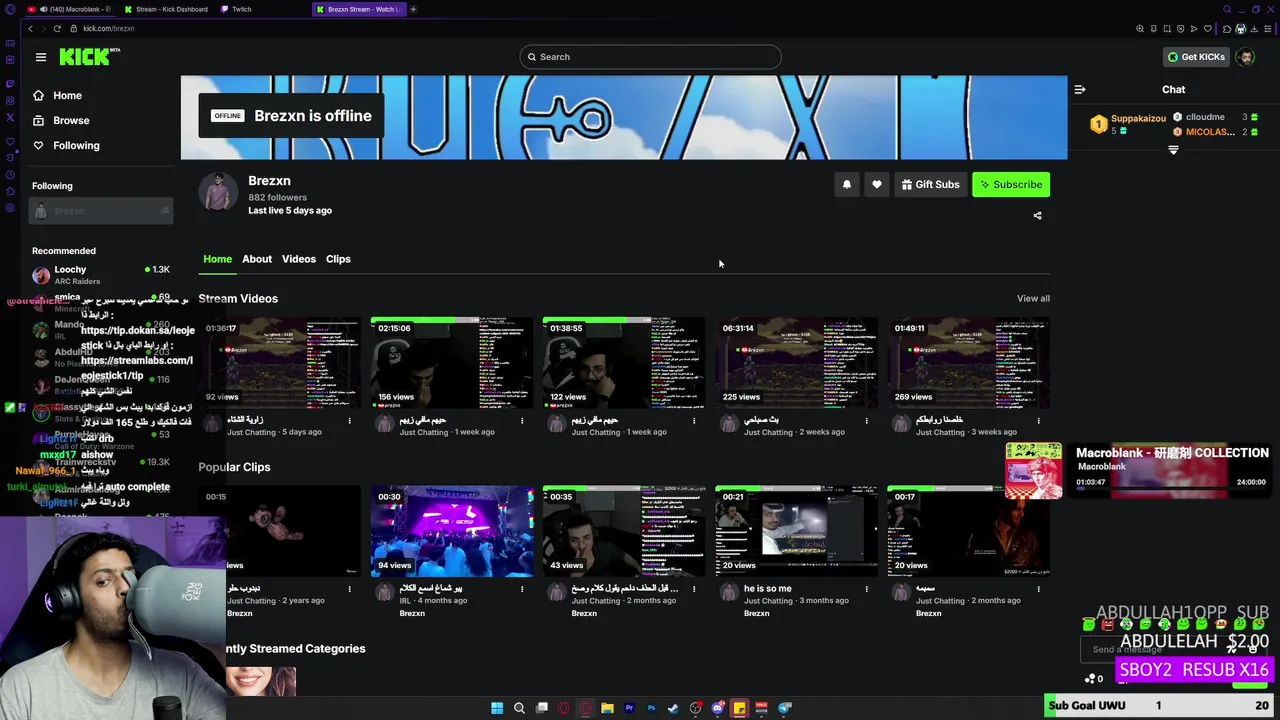Switch to the Clips tab
This screenshot has height=720, width=1280.
pyautogui.click(x=338, y=259)
